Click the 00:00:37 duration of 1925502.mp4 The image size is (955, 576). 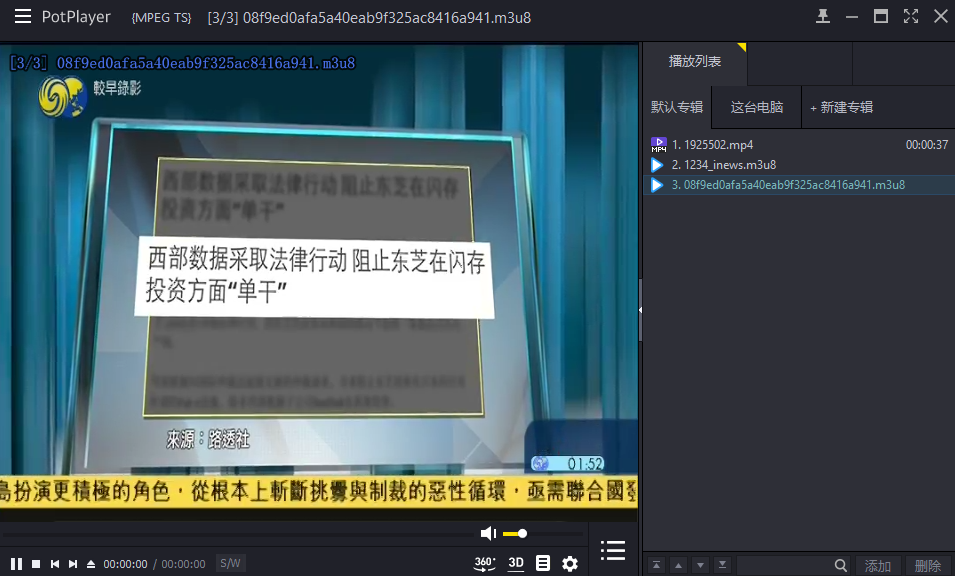pyautogui.click(x=926, y=145)
